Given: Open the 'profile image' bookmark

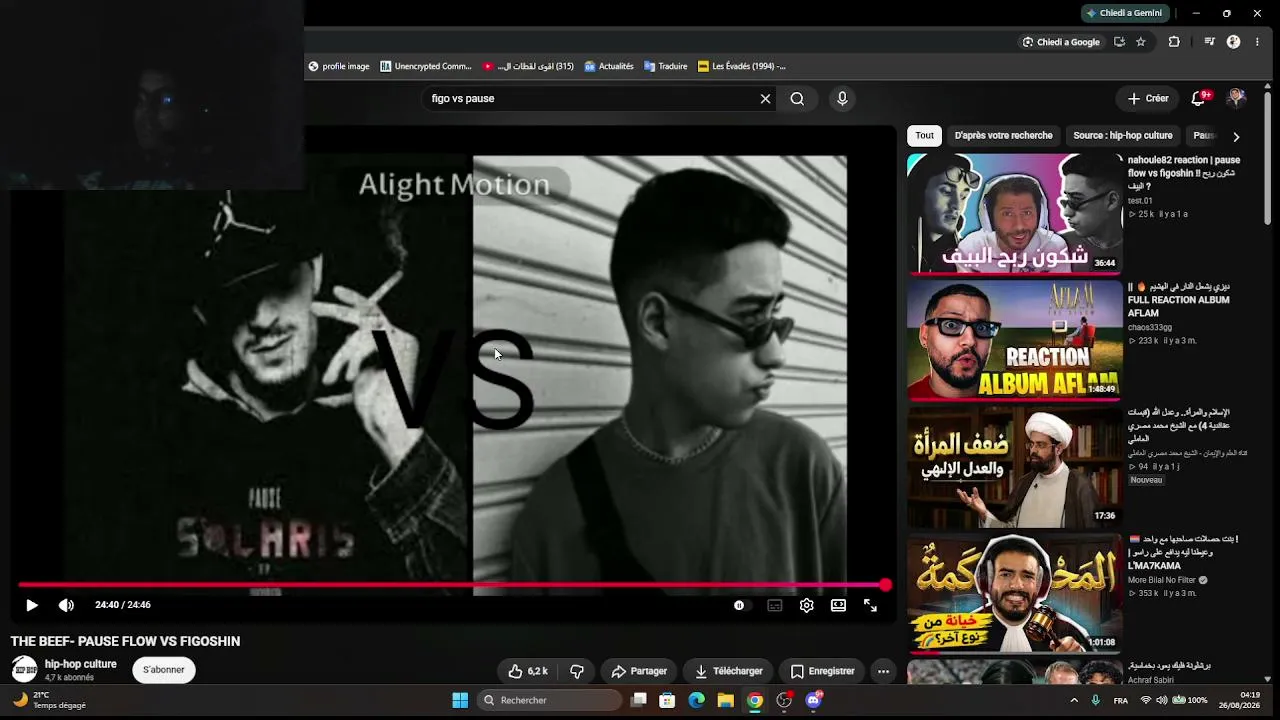Looking at the screenshot, I should (339, 67).
